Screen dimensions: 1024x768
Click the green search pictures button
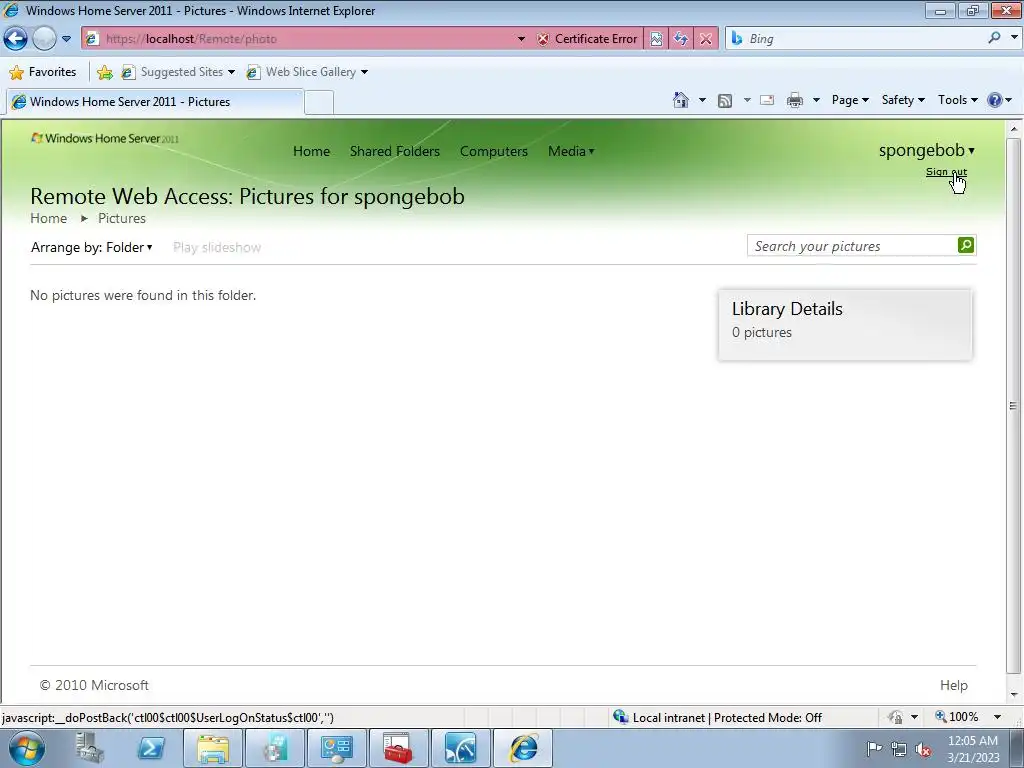click(x=966, y=245)
